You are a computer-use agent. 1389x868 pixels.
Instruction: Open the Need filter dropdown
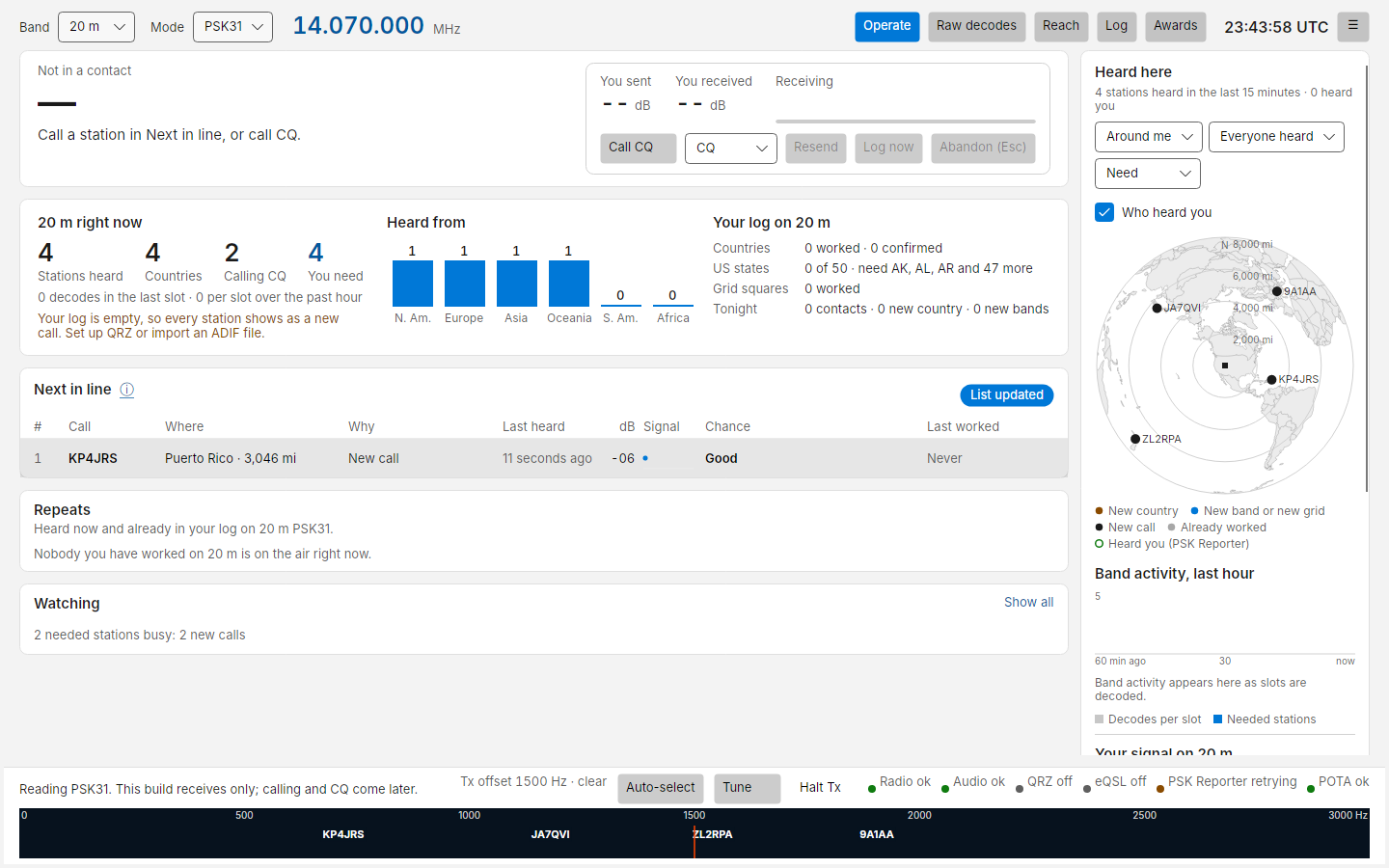[x=1148, y=174]
